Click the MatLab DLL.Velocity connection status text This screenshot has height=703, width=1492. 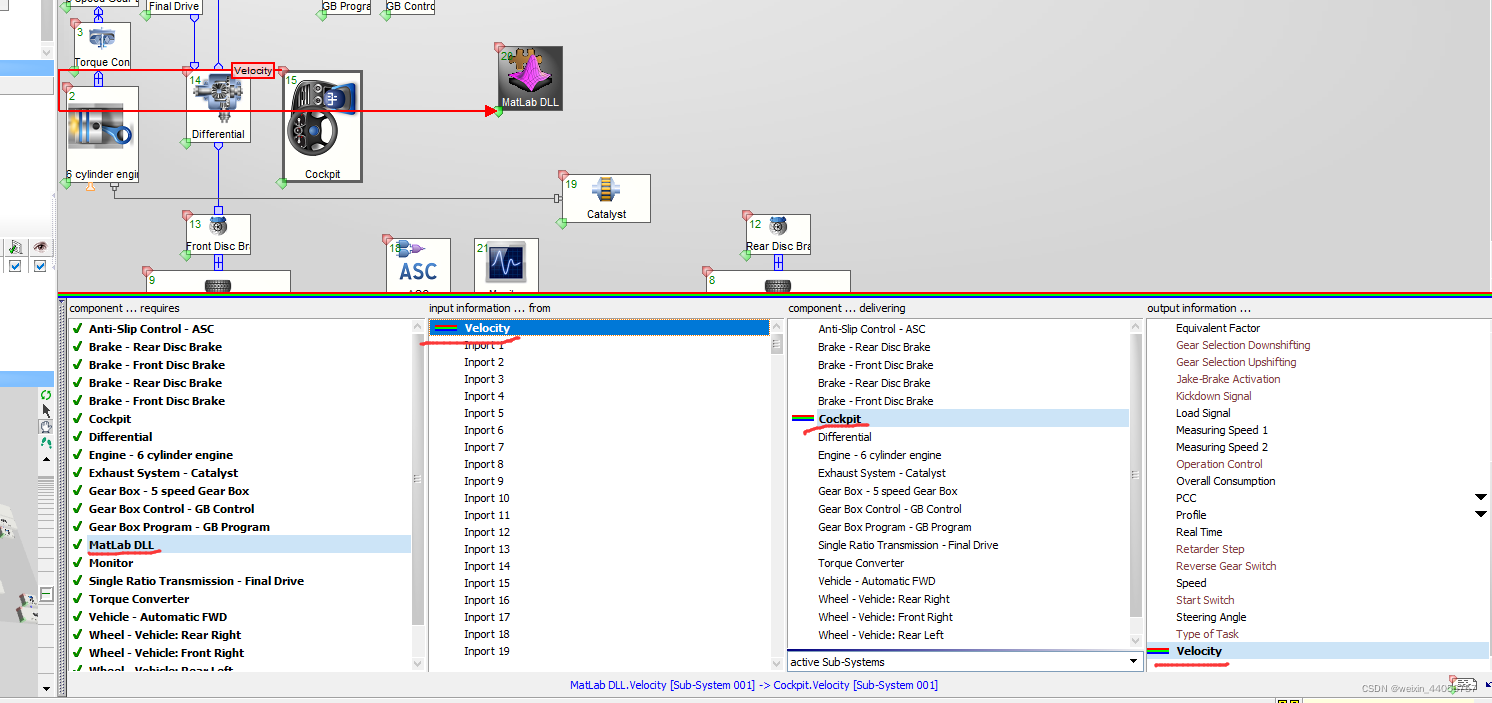754,685
